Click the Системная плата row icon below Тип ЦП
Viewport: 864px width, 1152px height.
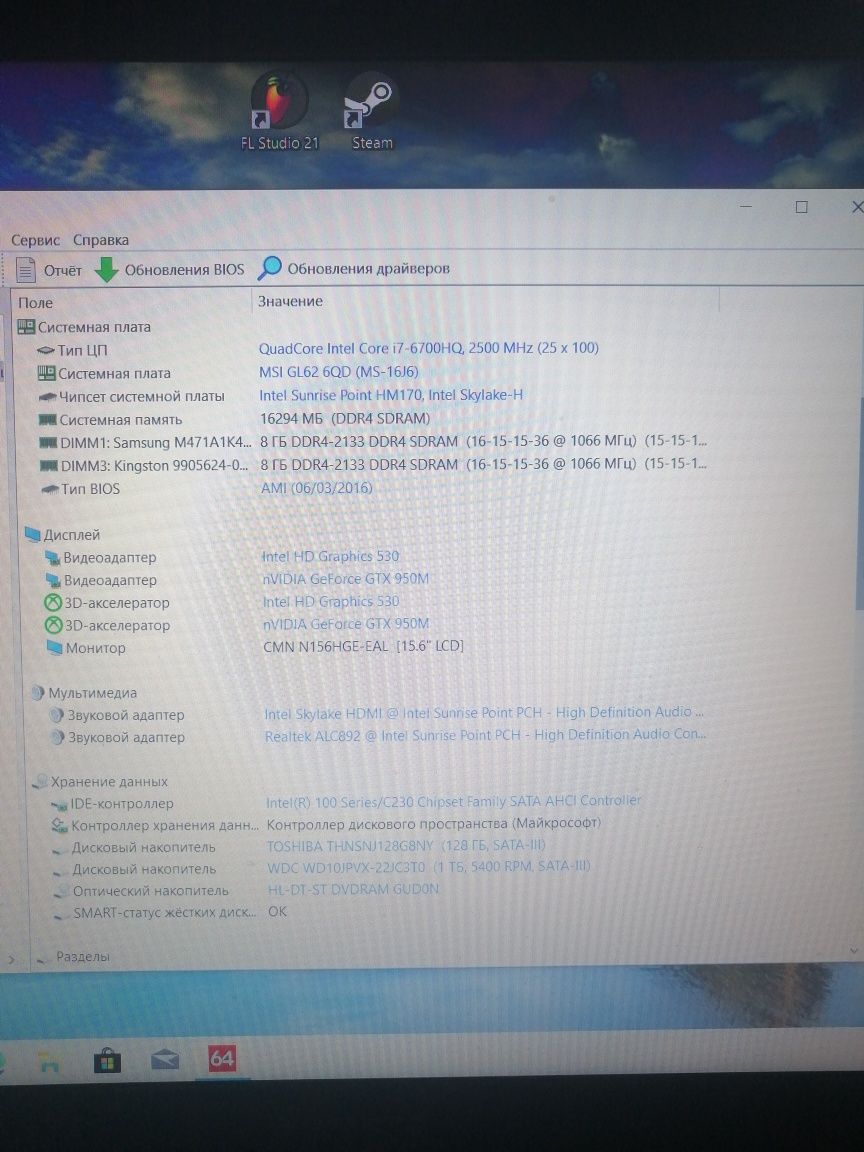[x=46, y=373]
